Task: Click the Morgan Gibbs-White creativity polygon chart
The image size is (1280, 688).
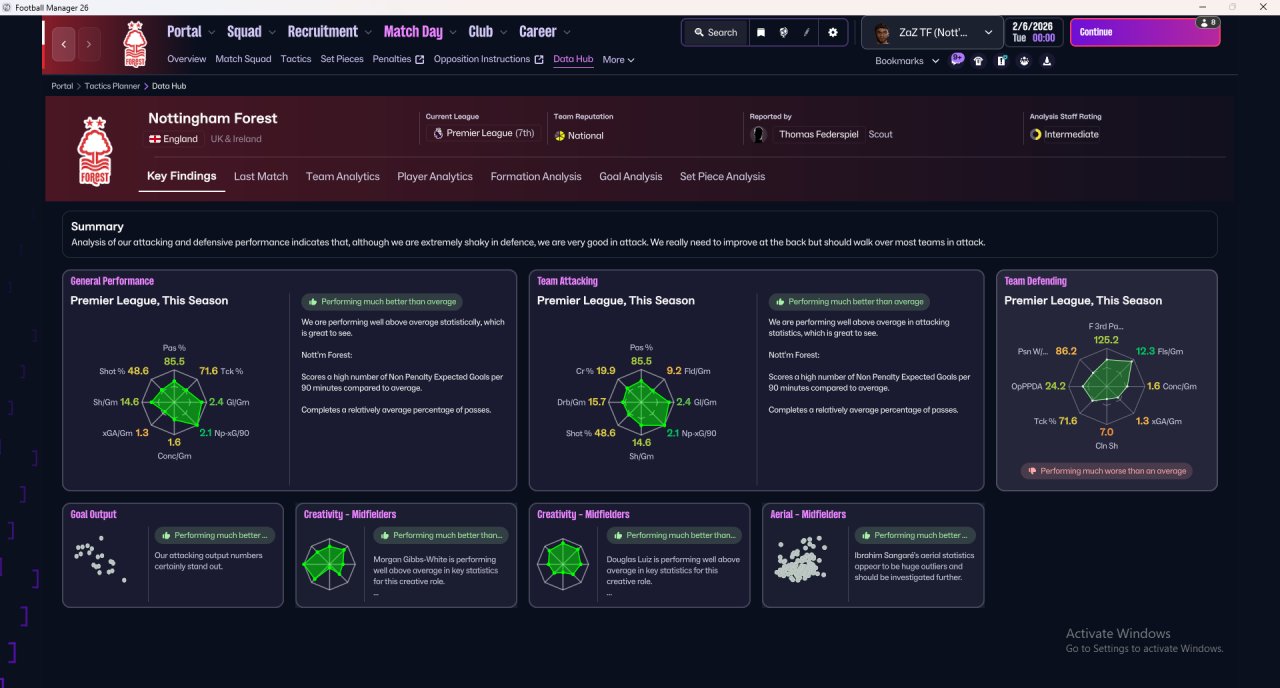Action: click(329, 563)
